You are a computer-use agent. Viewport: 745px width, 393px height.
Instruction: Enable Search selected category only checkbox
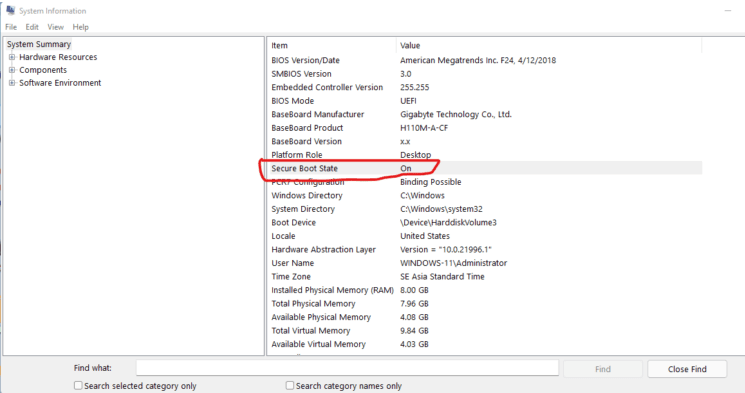click(78, 385)
